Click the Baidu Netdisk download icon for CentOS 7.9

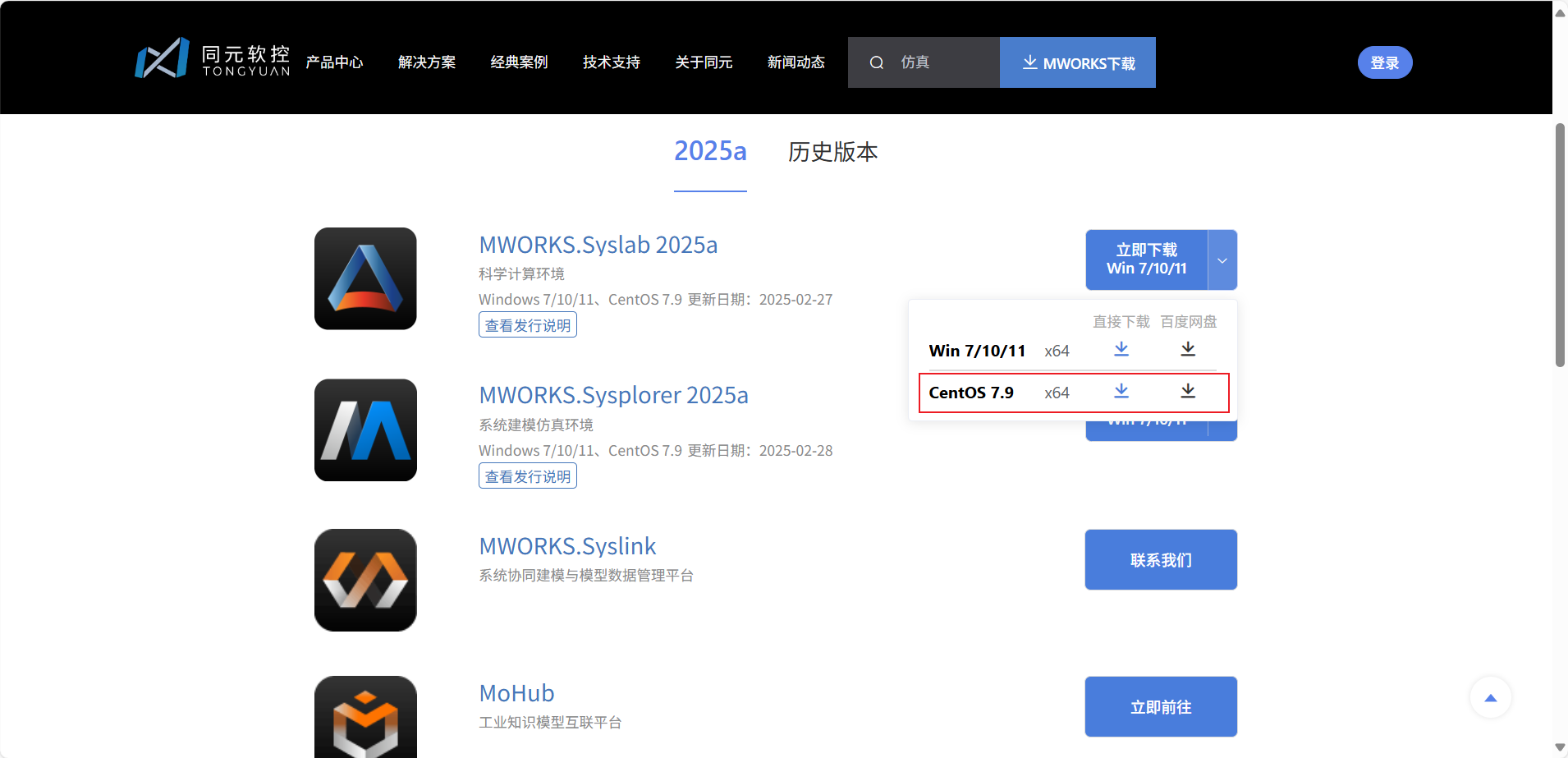click(1188, 392)
